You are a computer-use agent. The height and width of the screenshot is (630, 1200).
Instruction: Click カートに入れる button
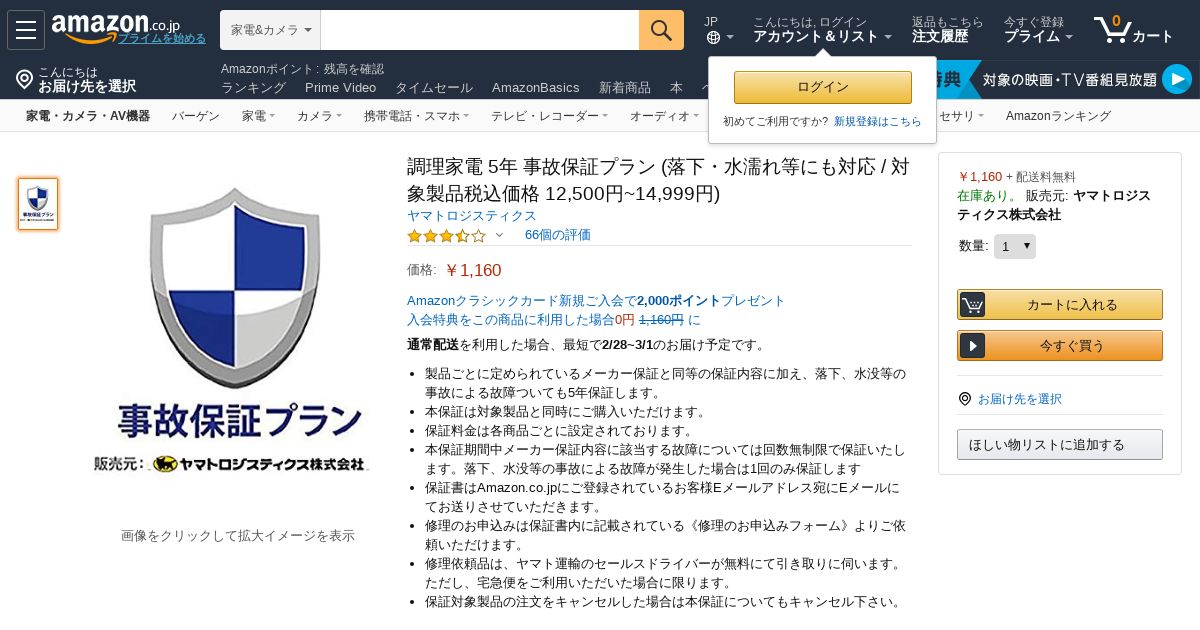1059,304
